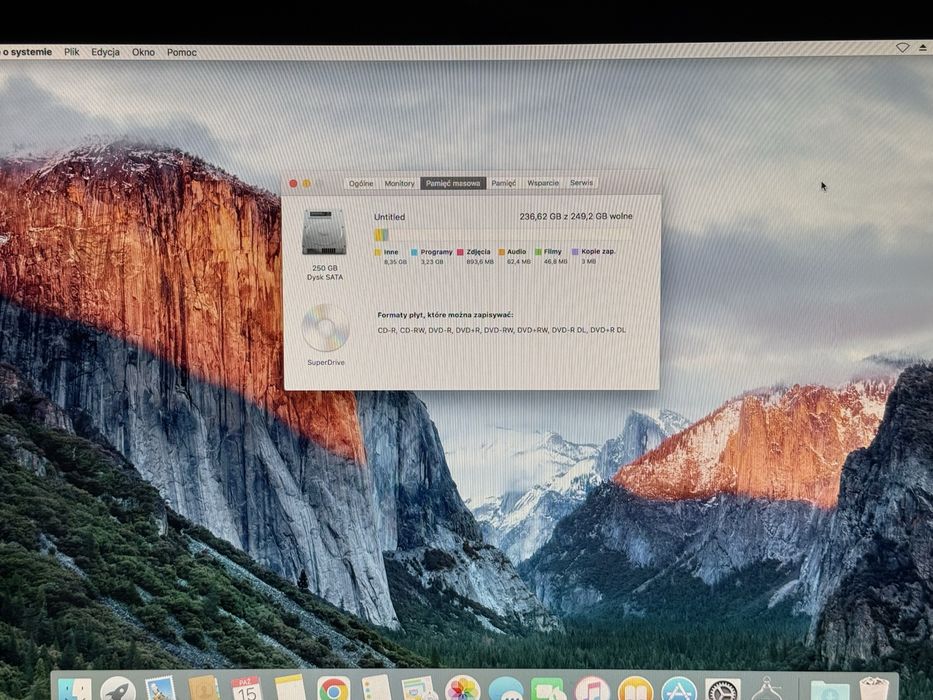Screen dimensions: 933x700
Task: Open the Downloads folder in Dock
Action: click(x=829, y=690)
